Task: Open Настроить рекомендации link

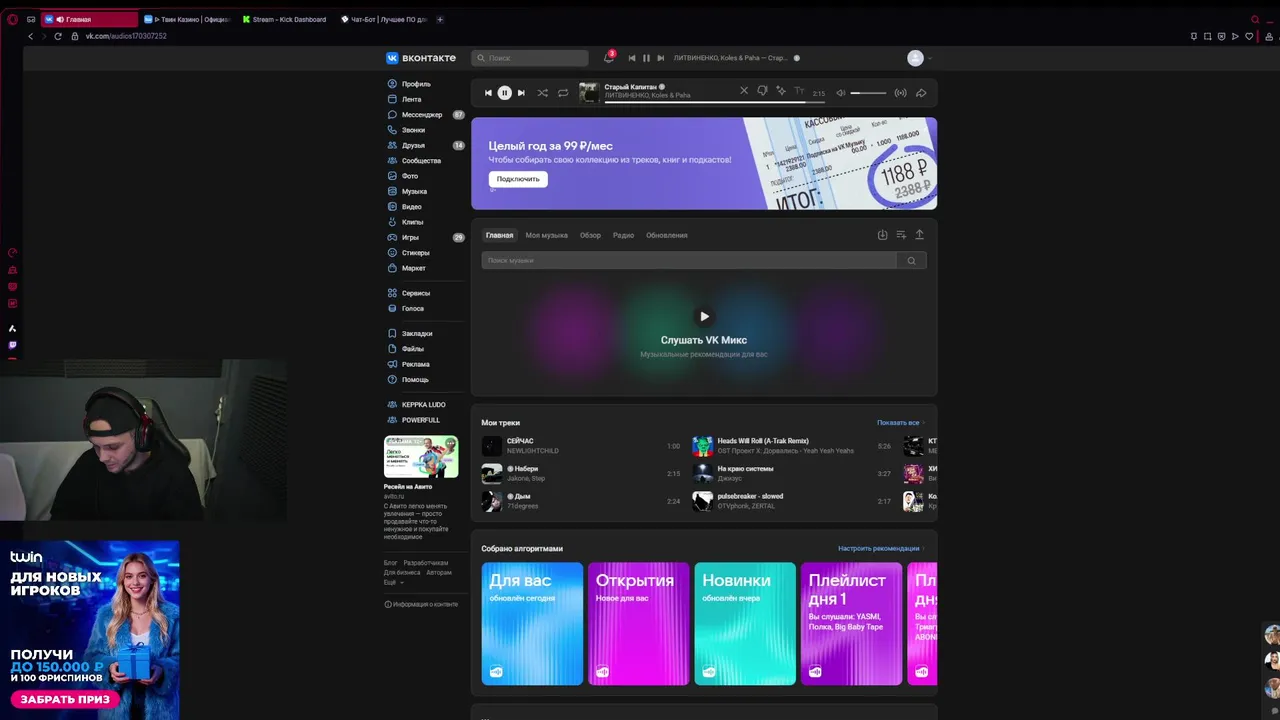Action: 880,549
